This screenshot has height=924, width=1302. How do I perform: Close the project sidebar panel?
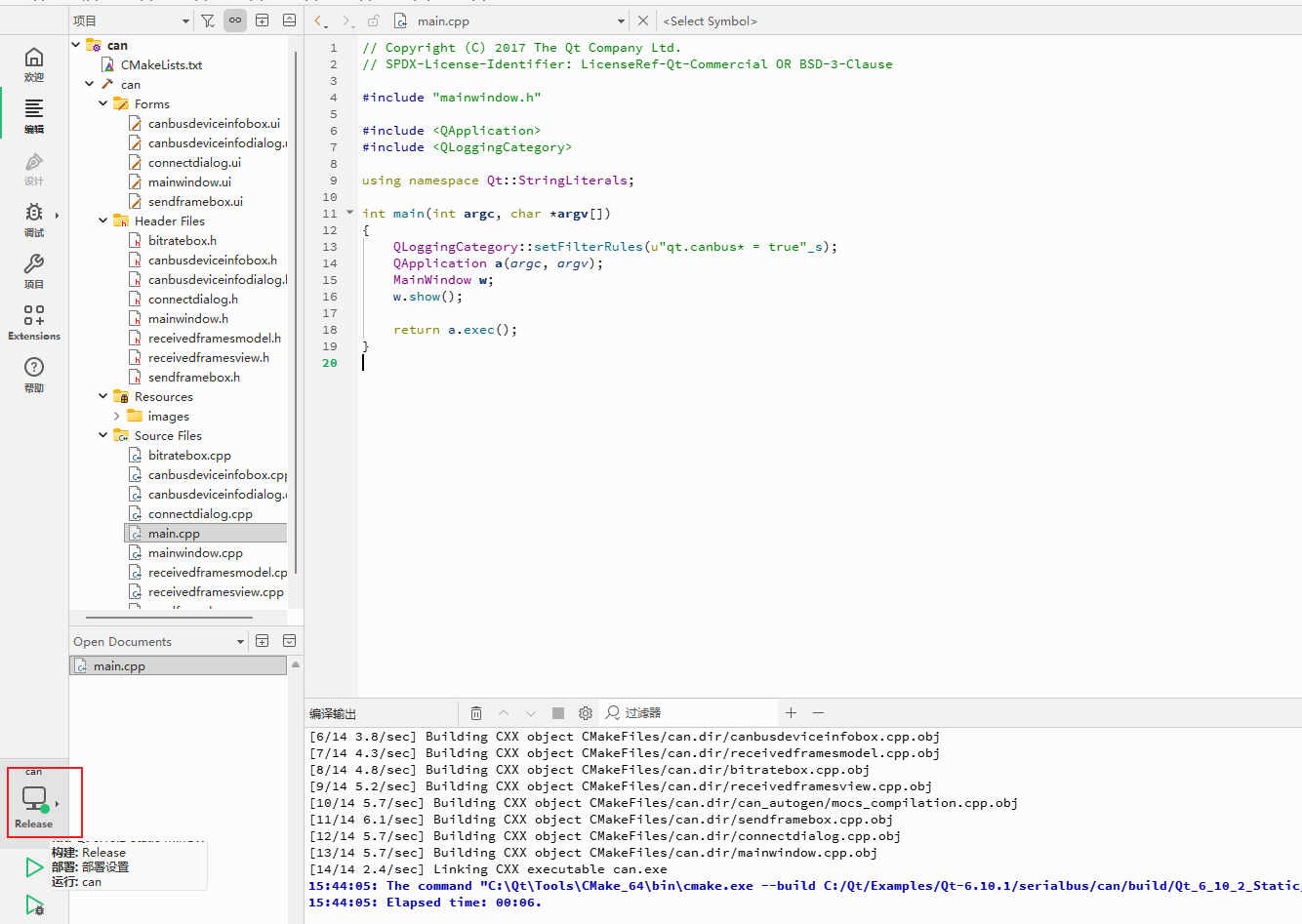tap(289, 20)
